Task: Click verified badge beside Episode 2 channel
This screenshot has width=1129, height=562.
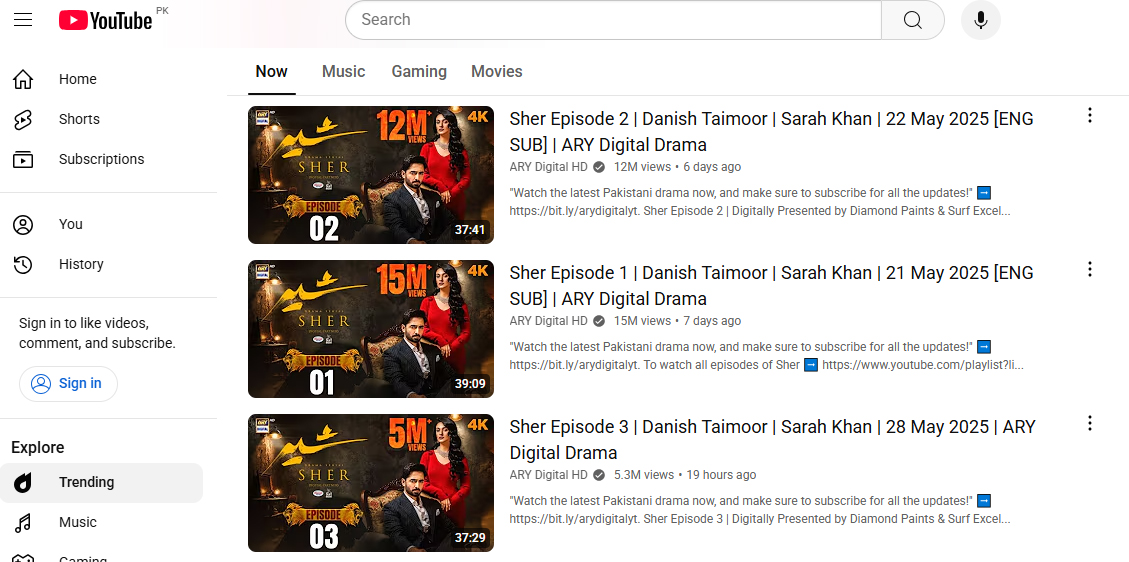Action: (599, 167)
